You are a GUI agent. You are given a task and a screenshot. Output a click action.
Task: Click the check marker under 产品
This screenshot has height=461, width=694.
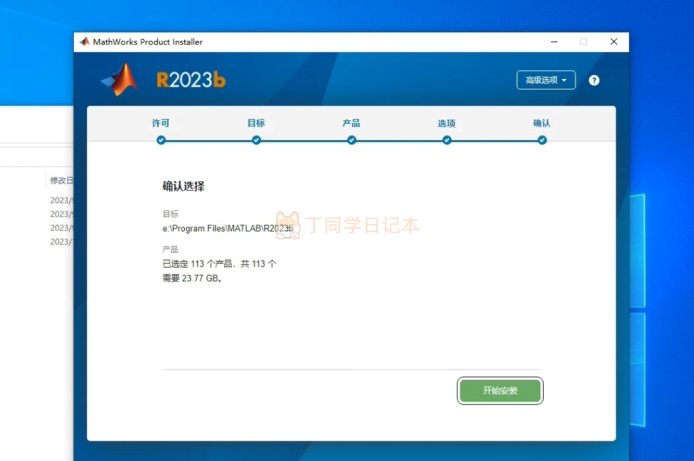click(x=351, y=140)
